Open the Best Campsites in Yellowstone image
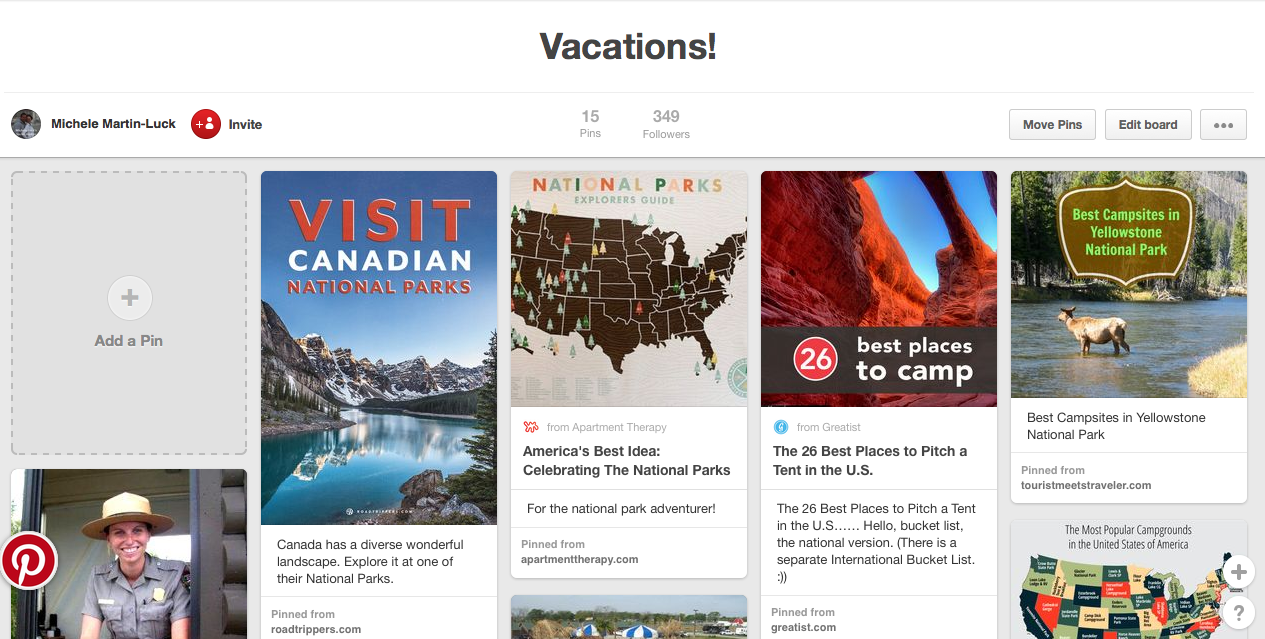This screenshot has width=1265, height=639. 1129,284
